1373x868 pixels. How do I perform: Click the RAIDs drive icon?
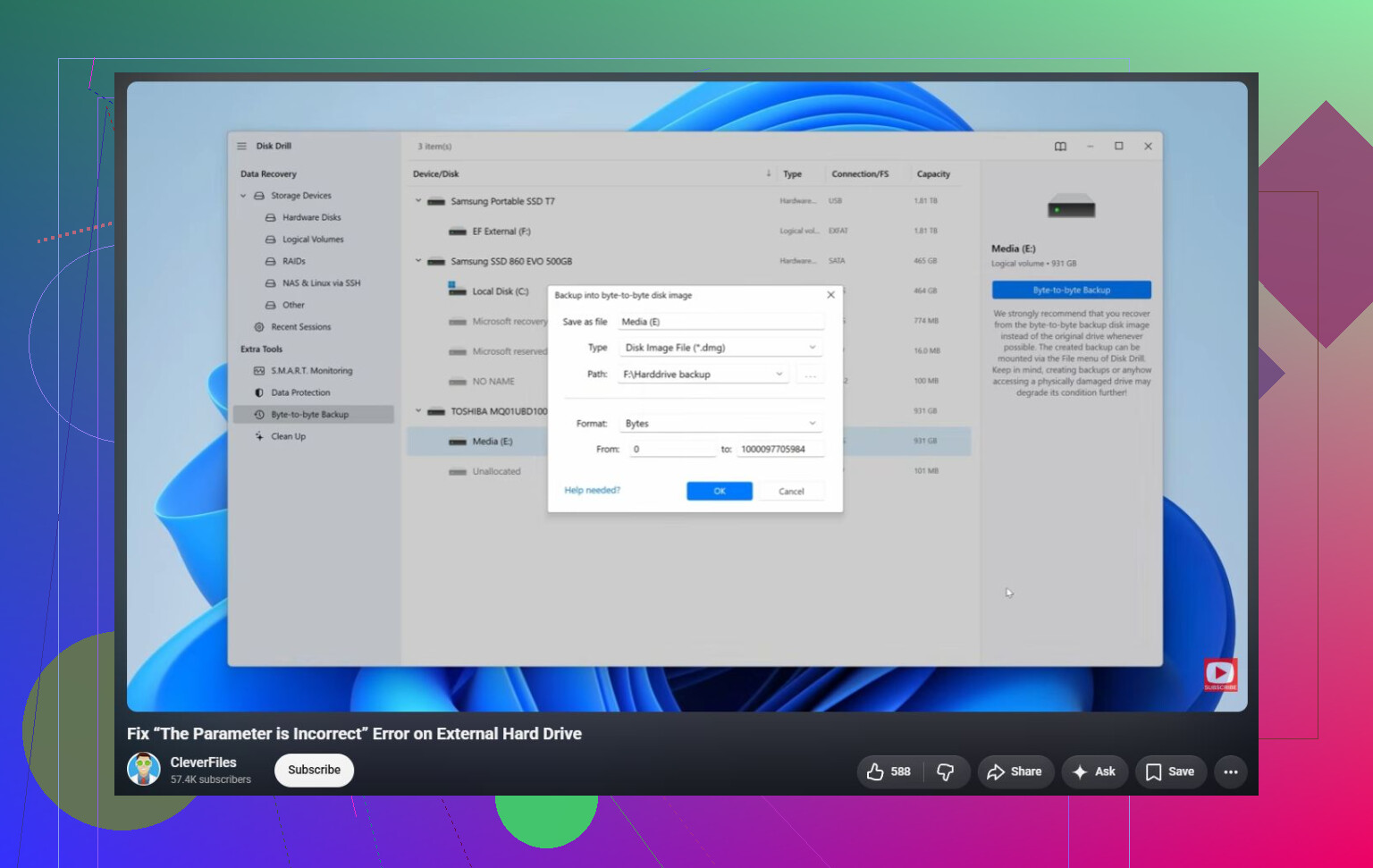(x=271, y=261)
